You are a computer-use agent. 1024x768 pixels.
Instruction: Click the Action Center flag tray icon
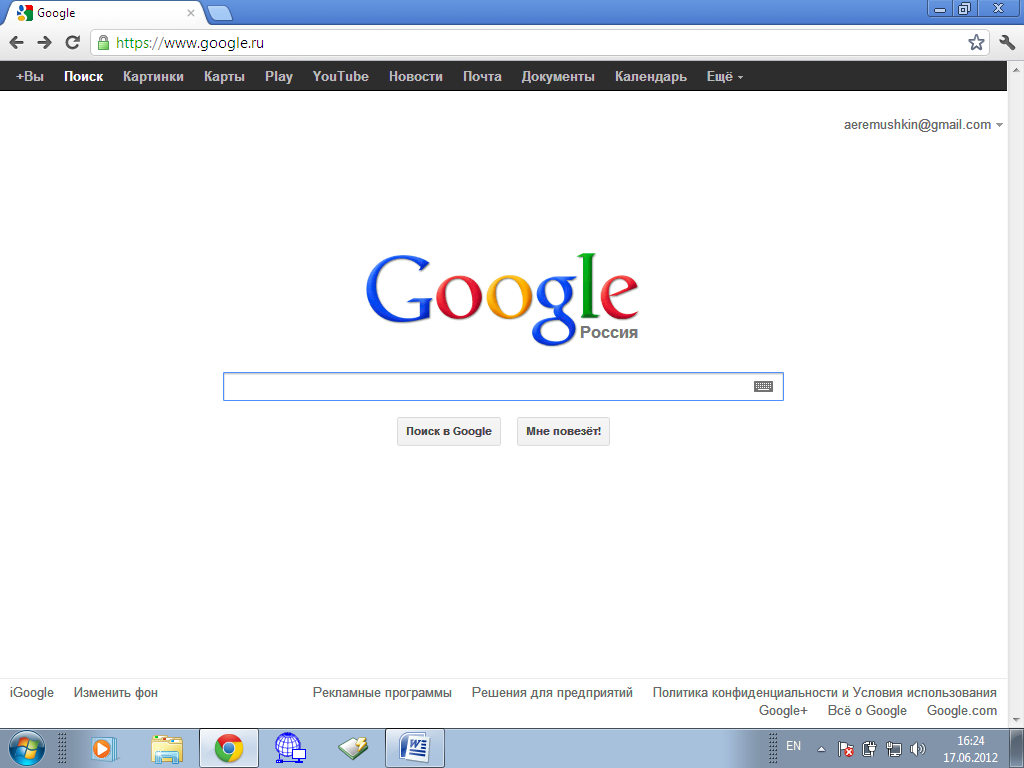pyautogui.click(x=845, y=749)
